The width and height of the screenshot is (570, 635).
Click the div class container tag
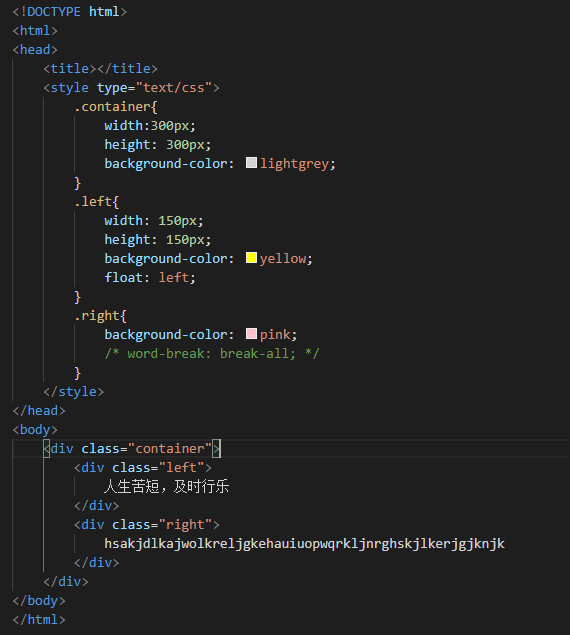(132, 449)
